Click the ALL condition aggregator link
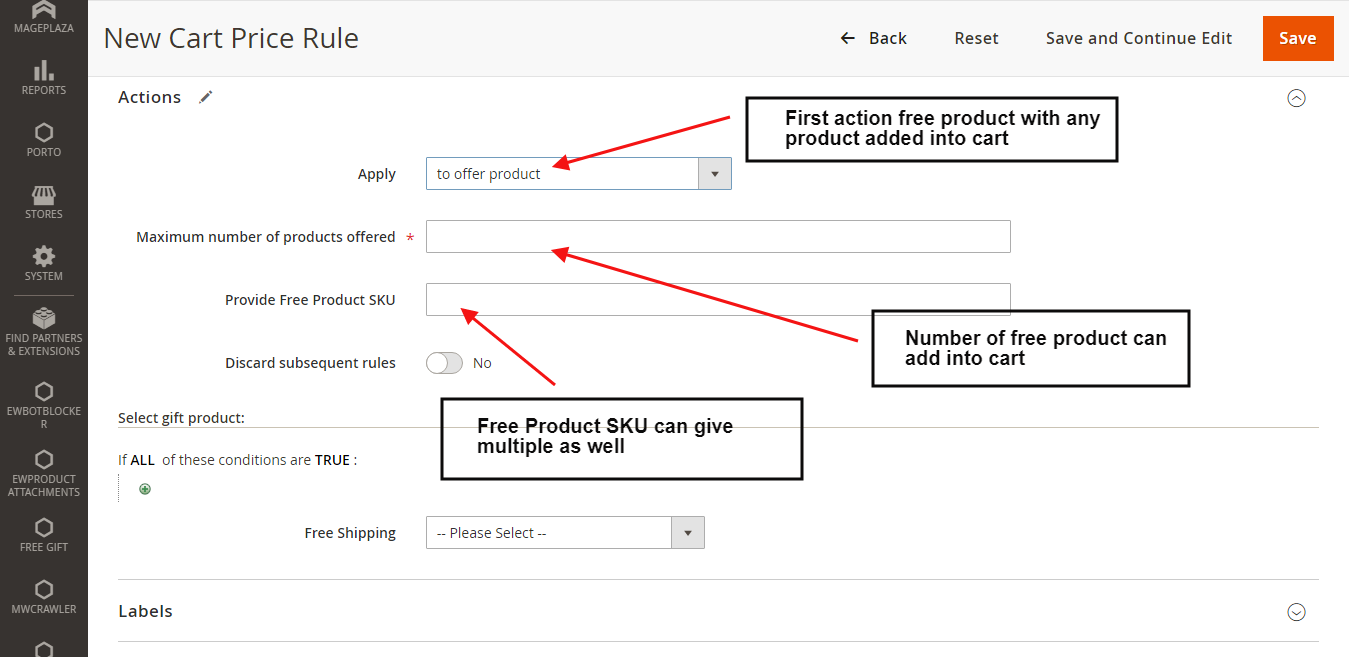Viewport: 1349px width, 657px height. (142, 460)
